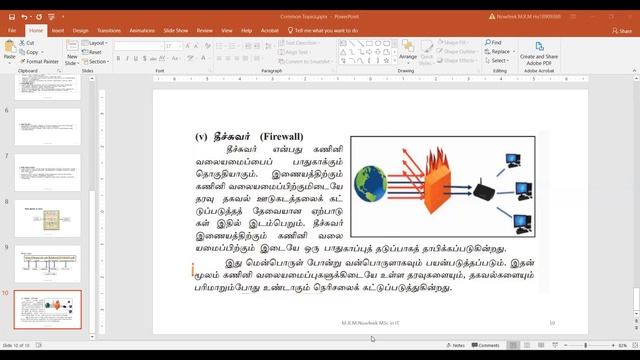Click the Share button
Viewport: 640px width, 360px height.
click(622, 31)
